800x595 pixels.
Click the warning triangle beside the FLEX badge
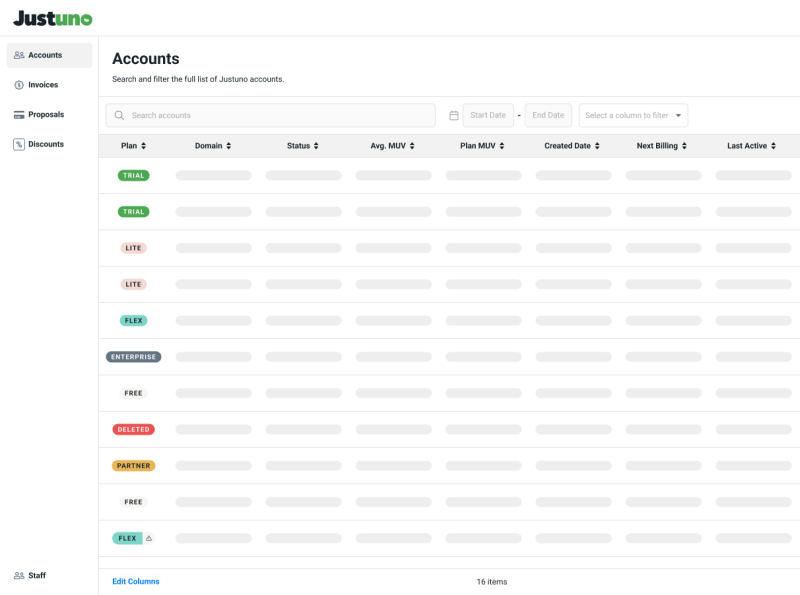click(149, 538)
